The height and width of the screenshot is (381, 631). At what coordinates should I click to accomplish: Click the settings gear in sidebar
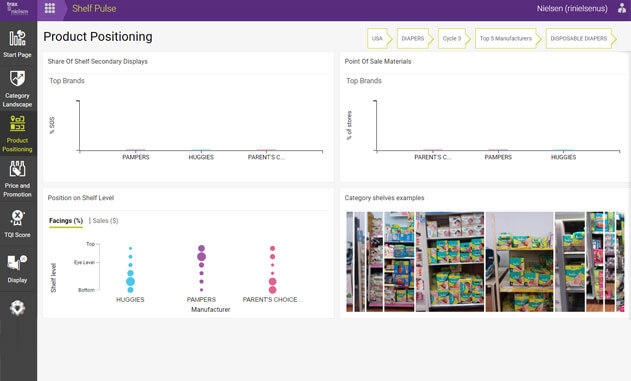coord(17,308)
